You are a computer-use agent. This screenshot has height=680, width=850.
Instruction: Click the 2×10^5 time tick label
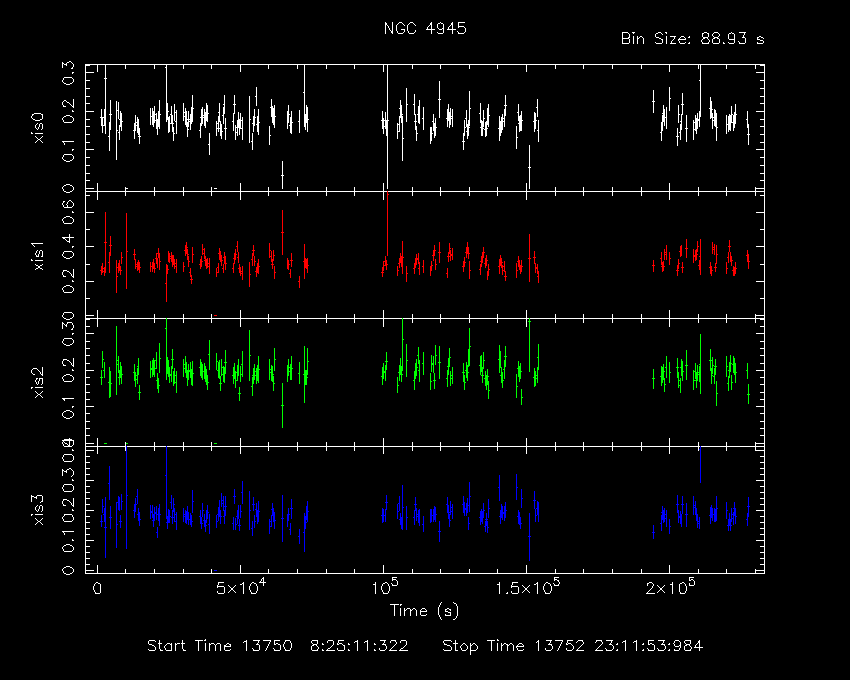click(x=670, y=587)
